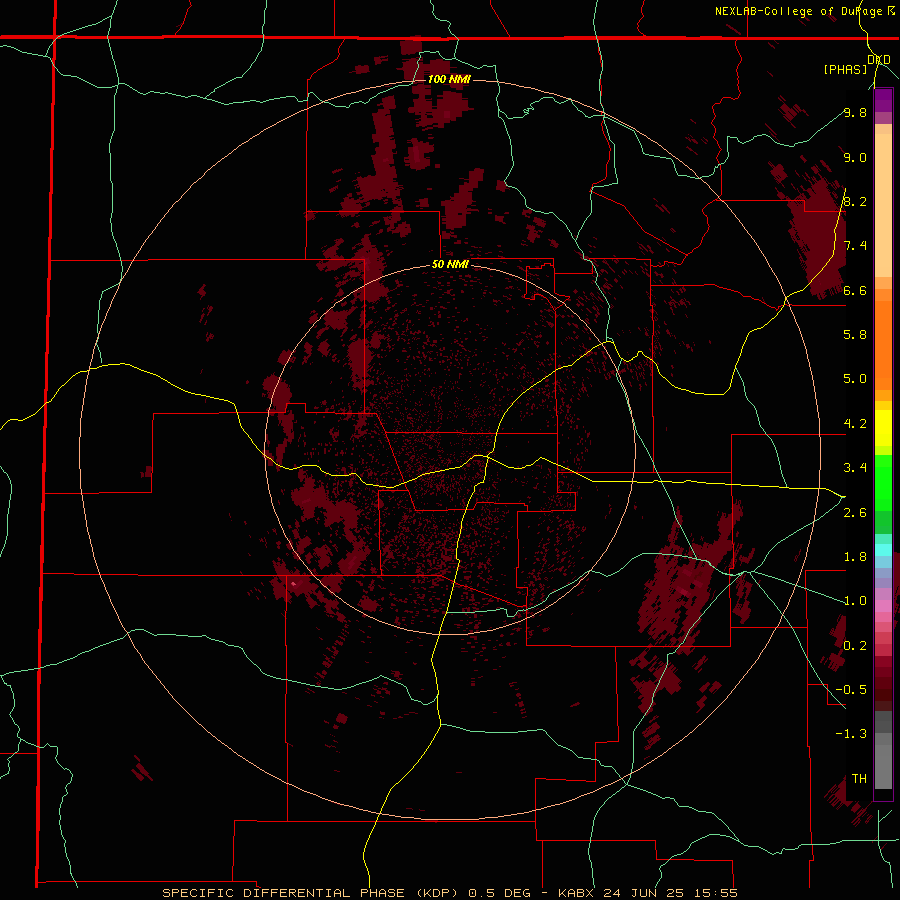The image size is (900, 900).
Task: Click the 9.0 legend value
Action: pyautogui.click(x=855, y=157)
